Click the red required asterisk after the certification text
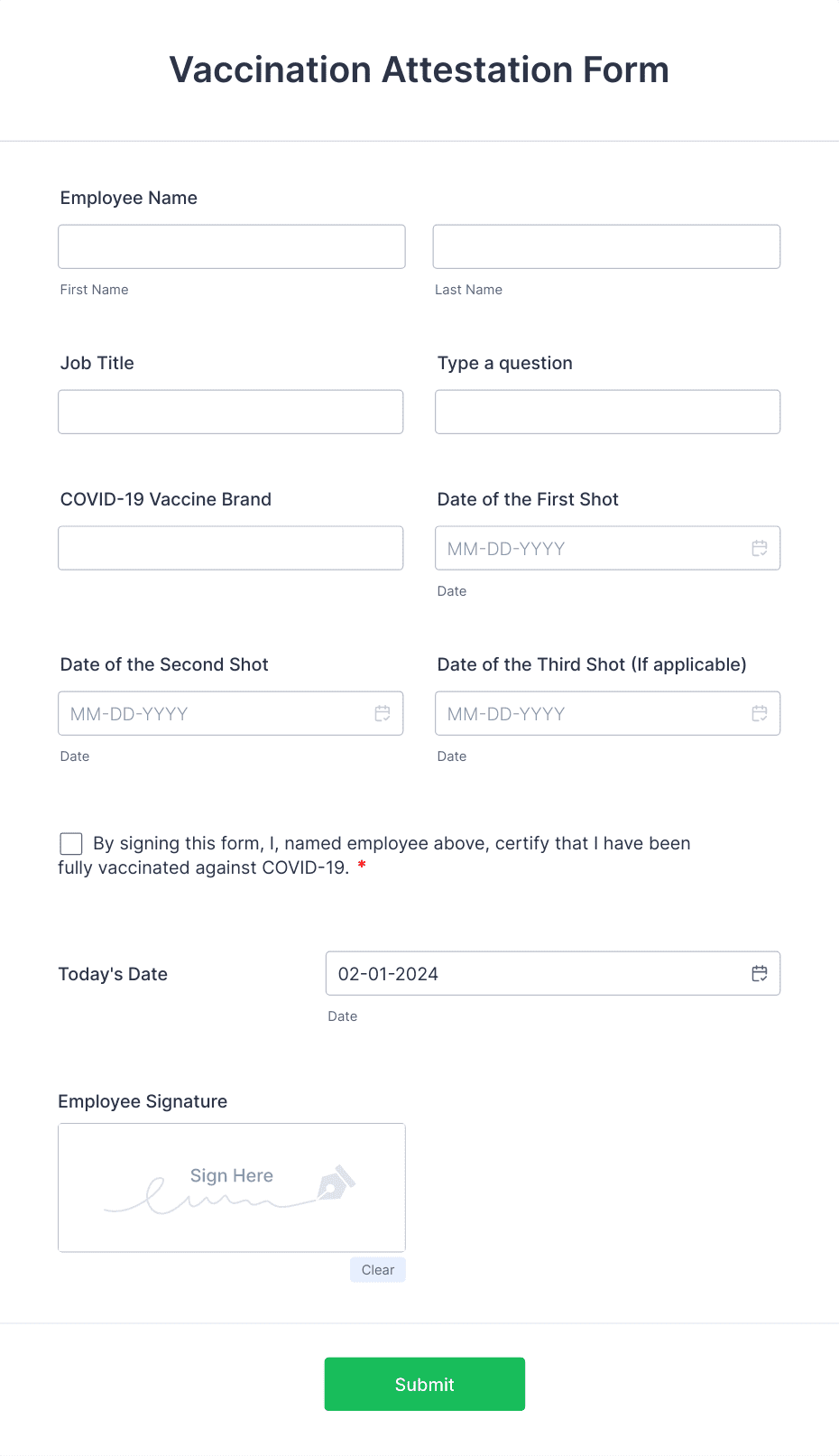 (x=362, y=865)
